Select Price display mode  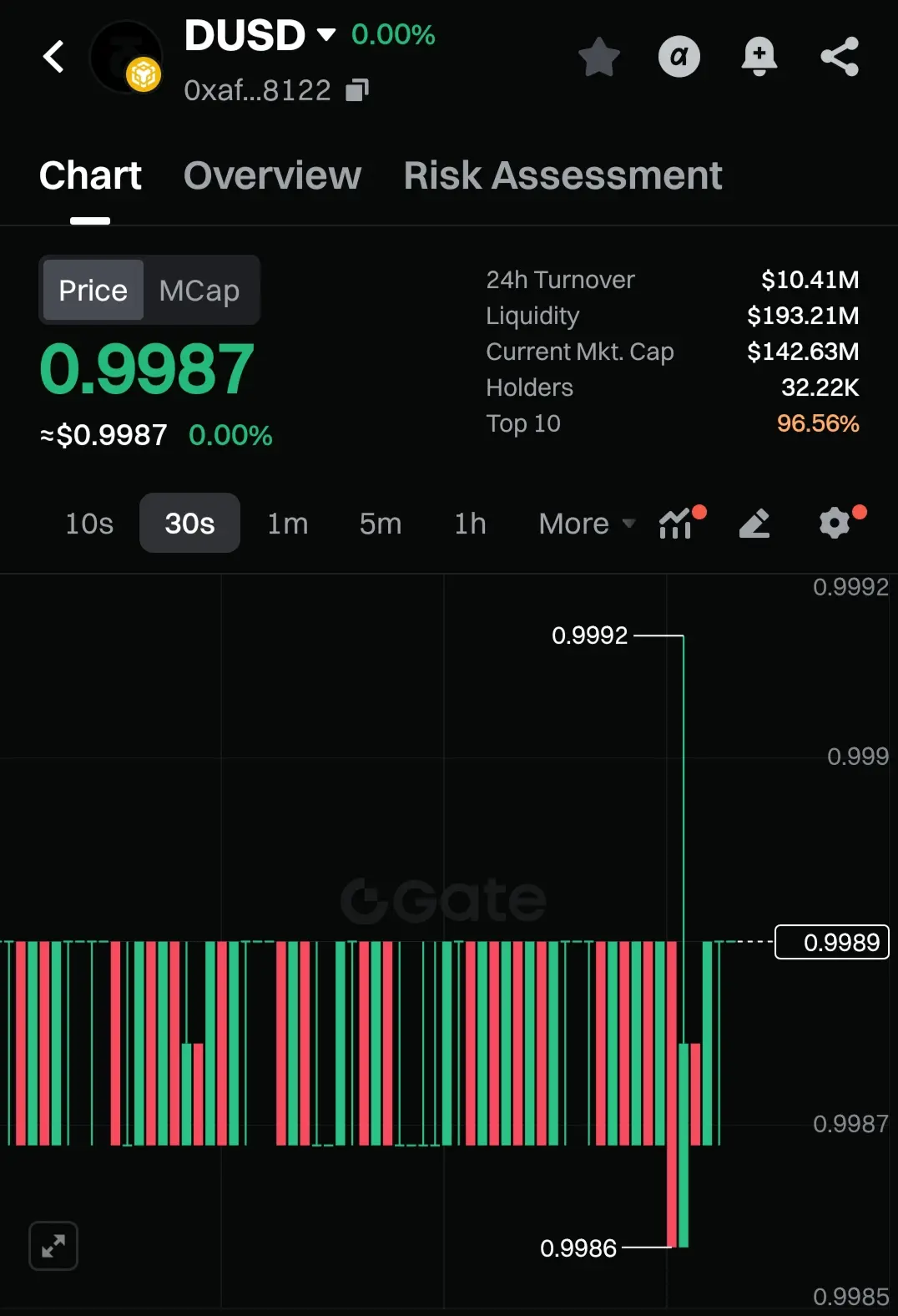click(x=93, y=291)
